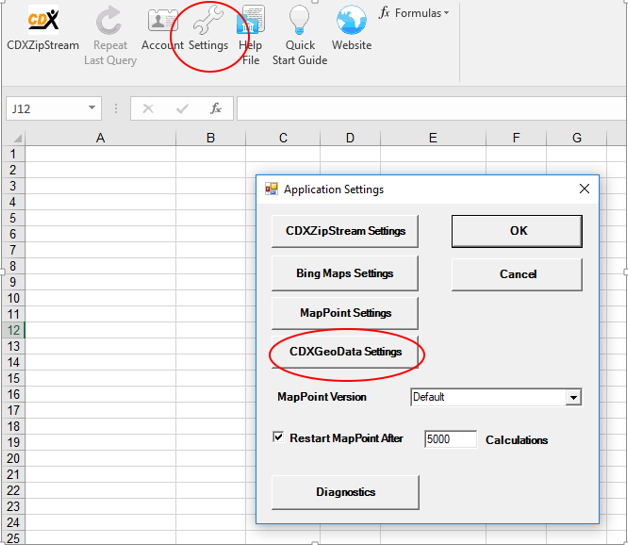Click the CDXZipStream Settings button

tap(345, 231)
